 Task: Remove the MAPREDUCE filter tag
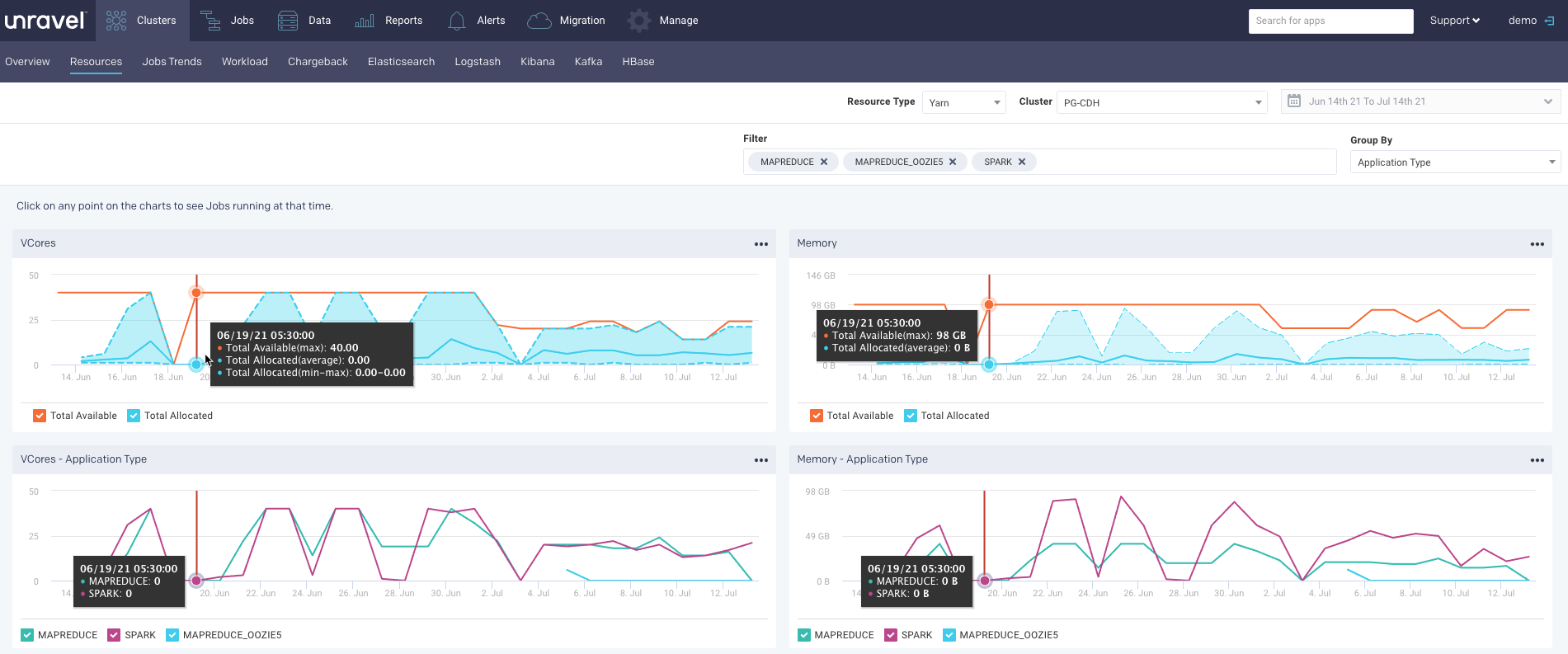(824, 162)
